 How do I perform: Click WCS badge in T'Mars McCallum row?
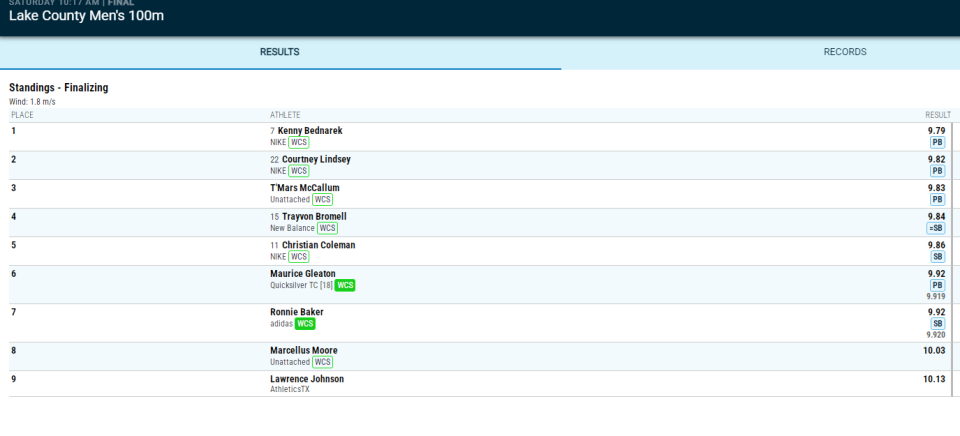pyautogui.click(x=323, y=200)
